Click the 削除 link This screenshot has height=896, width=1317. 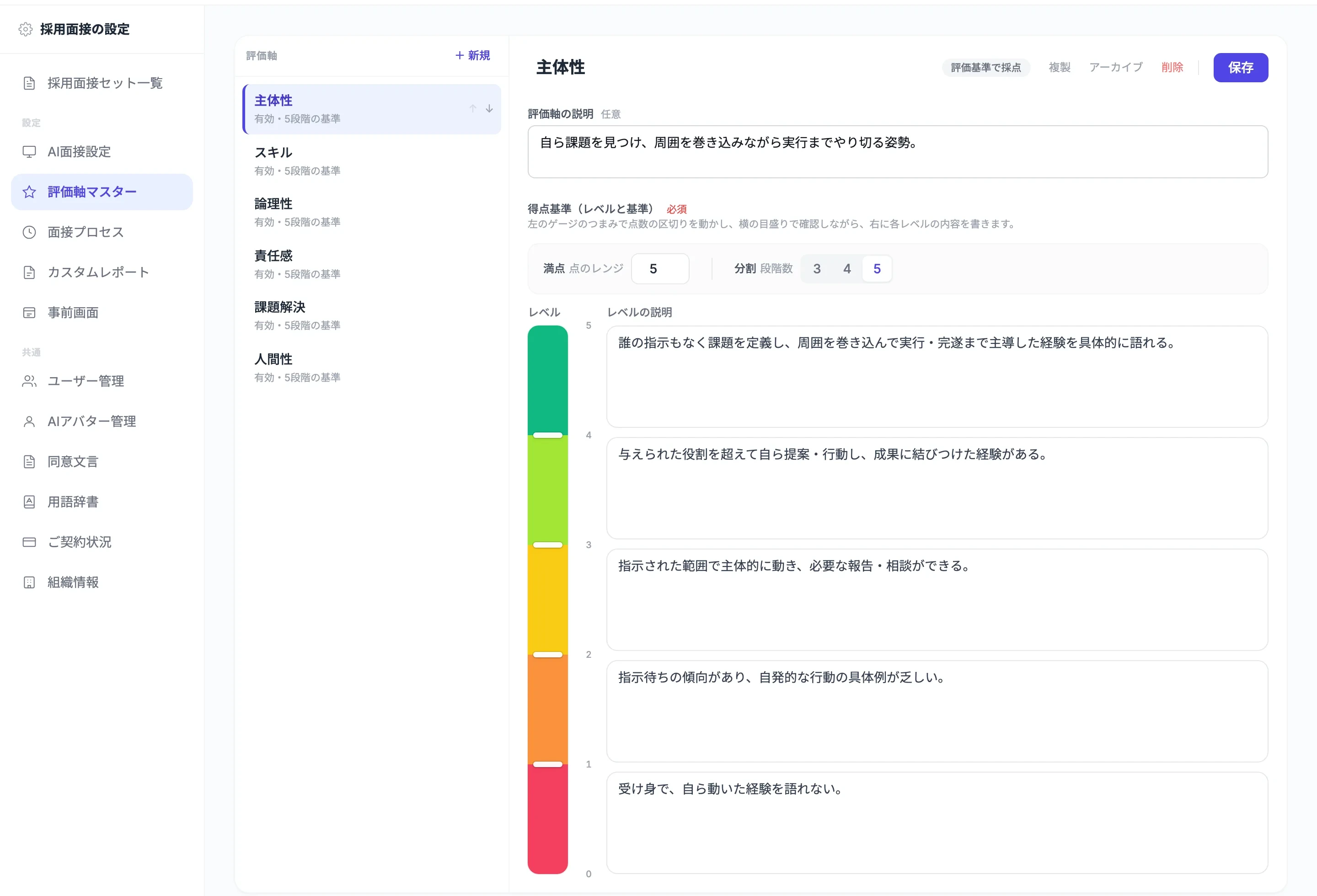(1172, 67)
